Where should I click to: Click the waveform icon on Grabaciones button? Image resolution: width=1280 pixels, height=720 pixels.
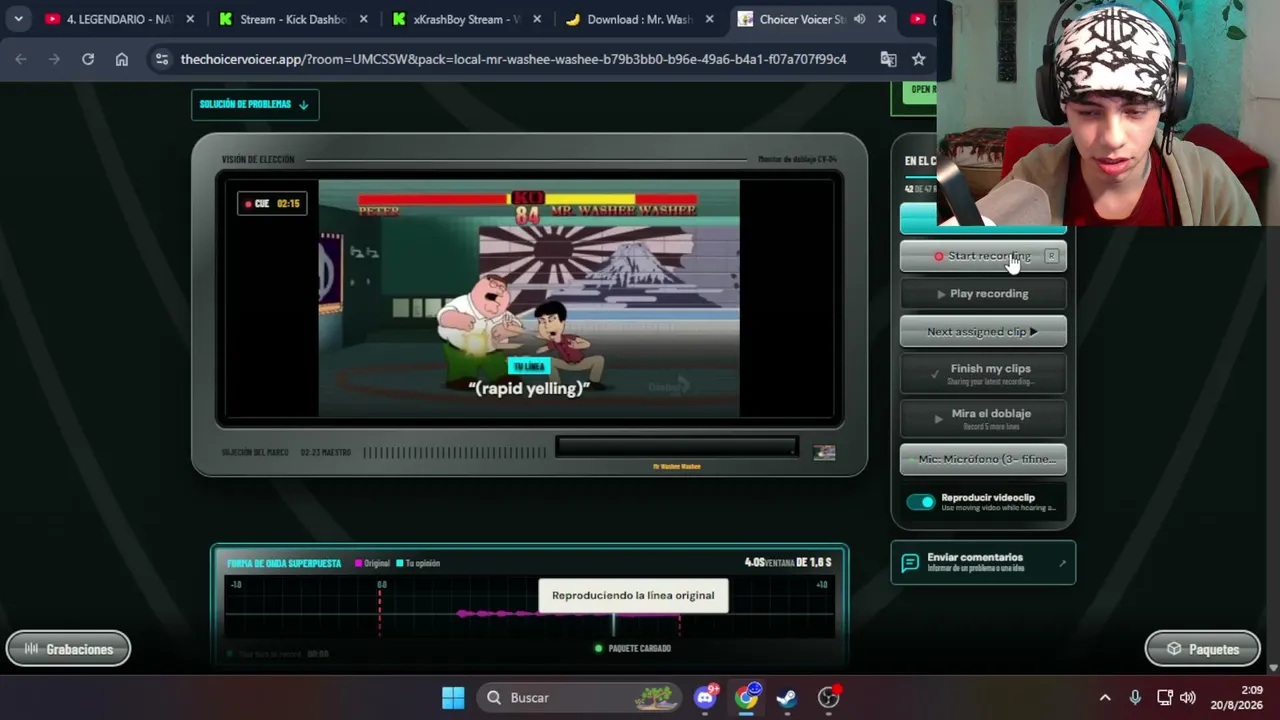point(31,649)
